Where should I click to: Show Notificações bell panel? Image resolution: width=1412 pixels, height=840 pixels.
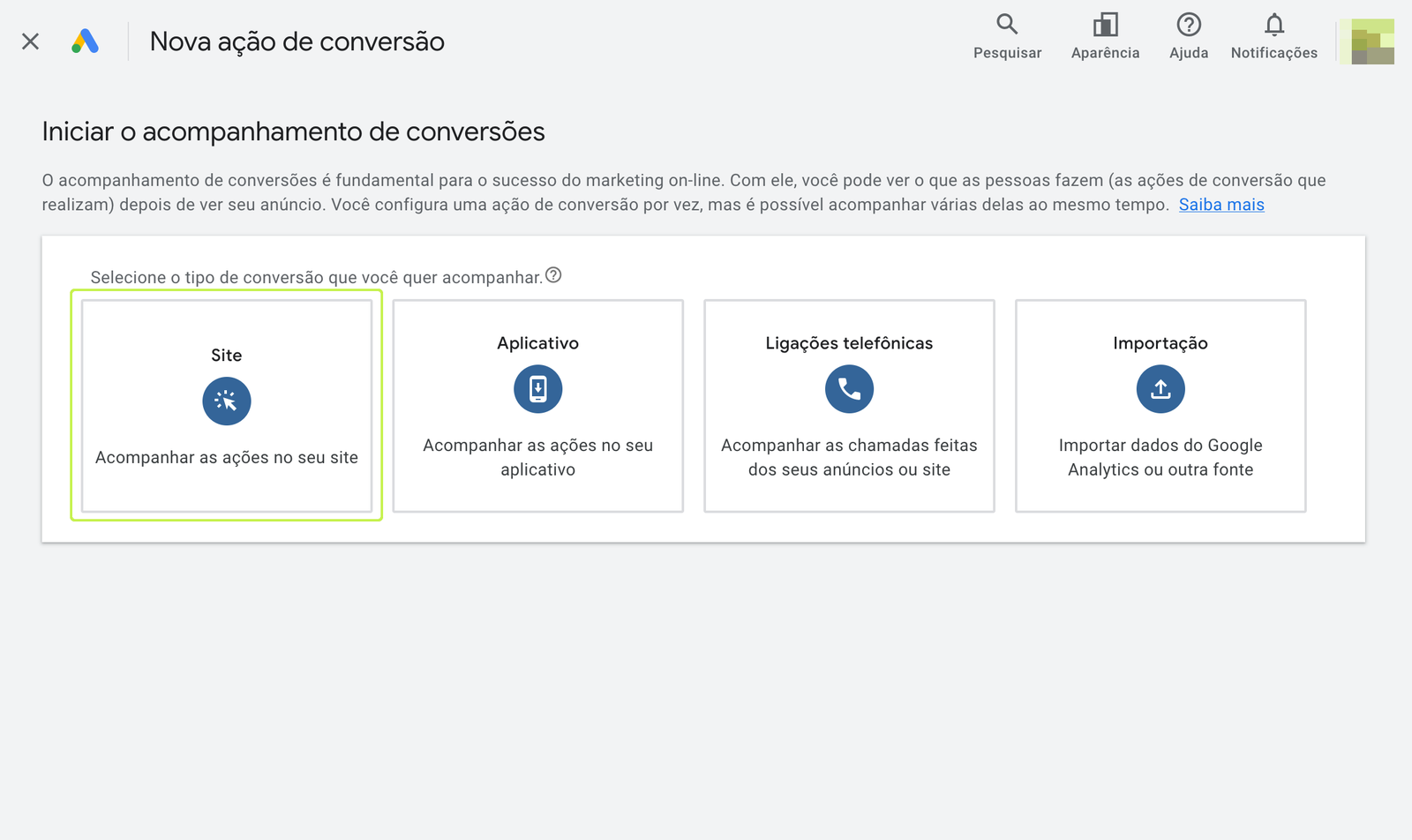(x=1273, y=36)
